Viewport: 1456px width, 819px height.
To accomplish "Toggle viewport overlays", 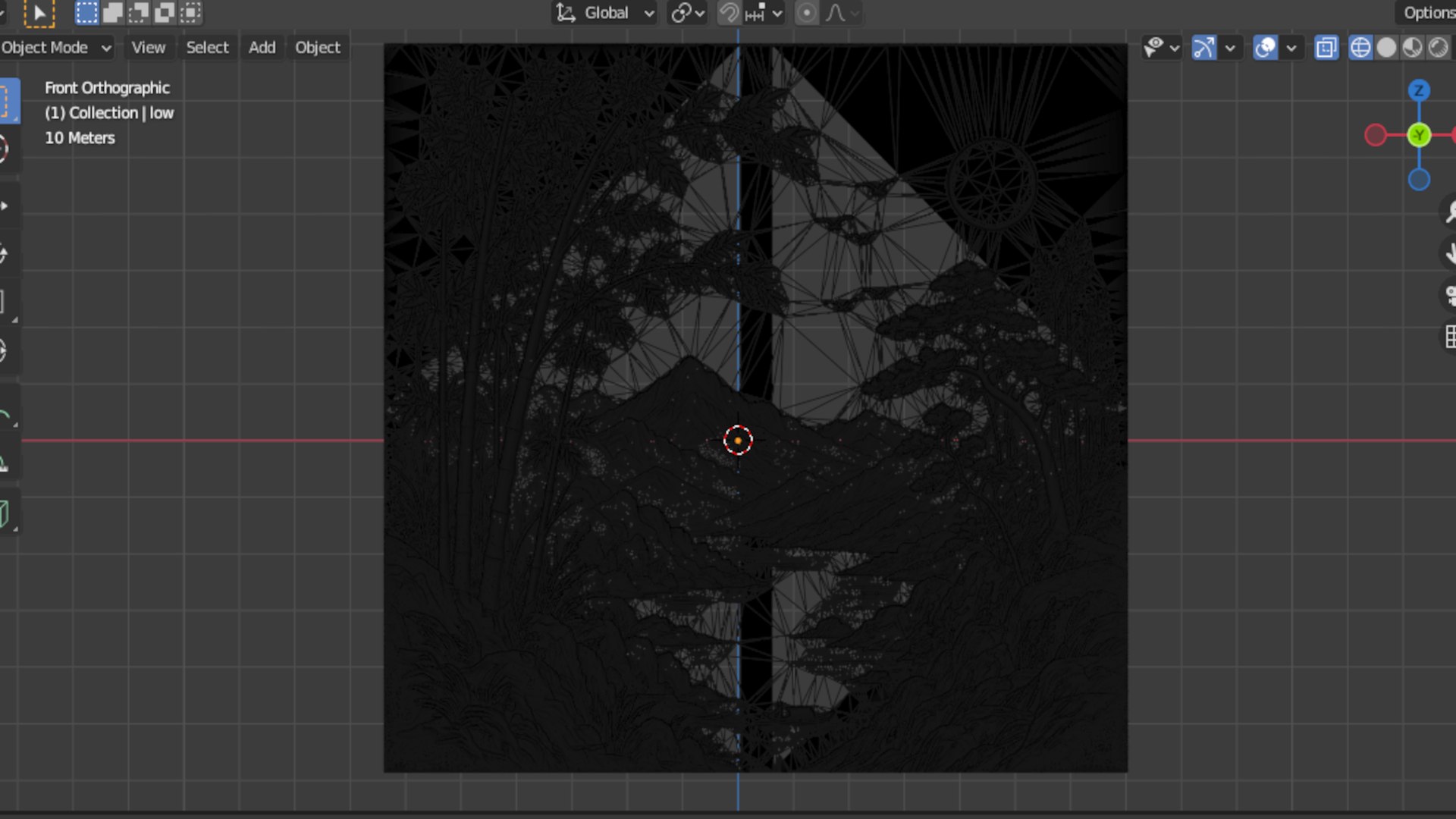I will pyautogui.click(x=1265, y=47).
